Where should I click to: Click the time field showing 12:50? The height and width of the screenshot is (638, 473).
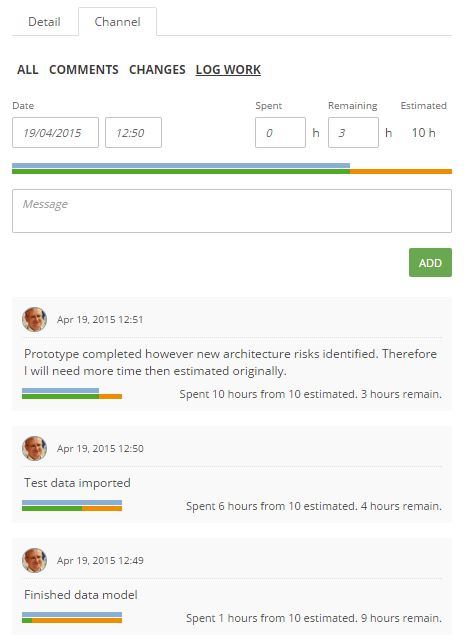(x=133, y=133)
